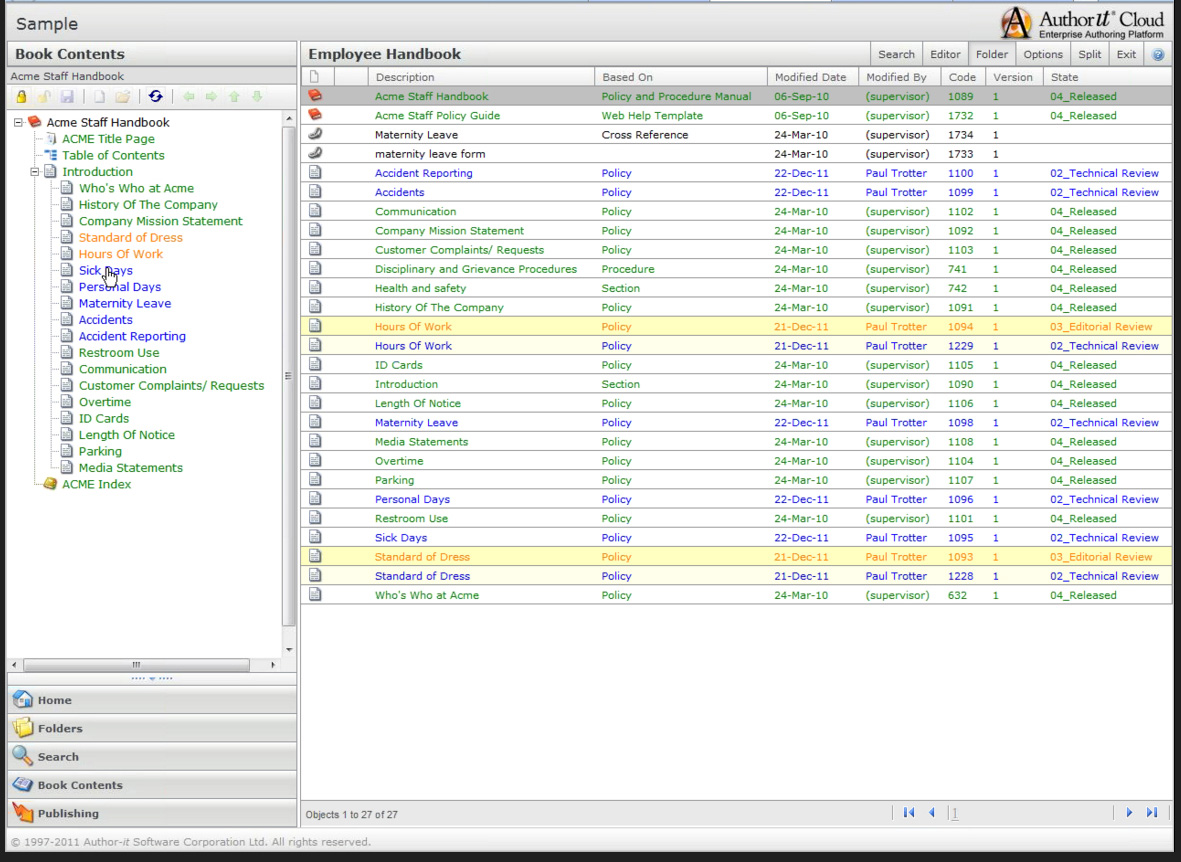This screenshot has height=862, width=1181.
Task: Click the dotted panel collapse handle above Home
Action: tap(151, 678)
